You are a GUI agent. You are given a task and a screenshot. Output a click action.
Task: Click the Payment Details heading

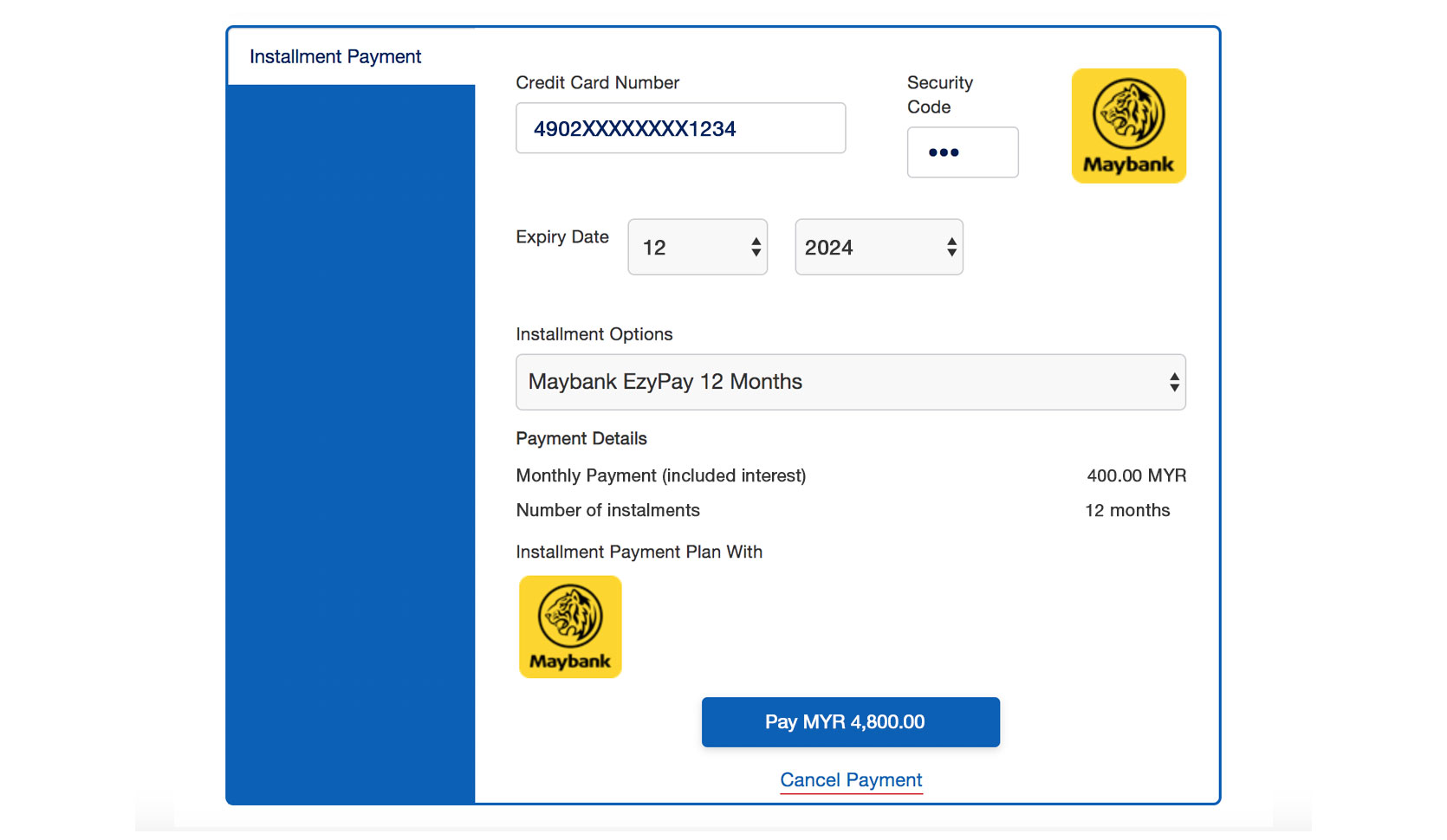click(581, 438)
